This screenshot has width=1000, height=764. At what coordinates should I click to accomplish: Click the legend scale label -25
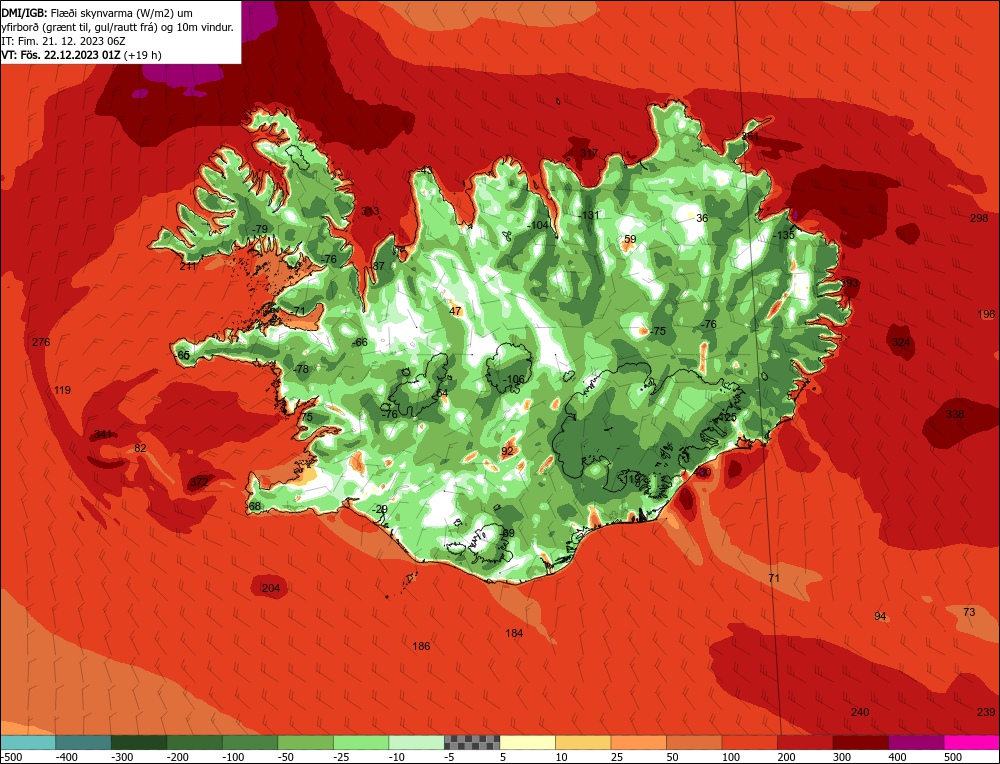tap(341, 757)
